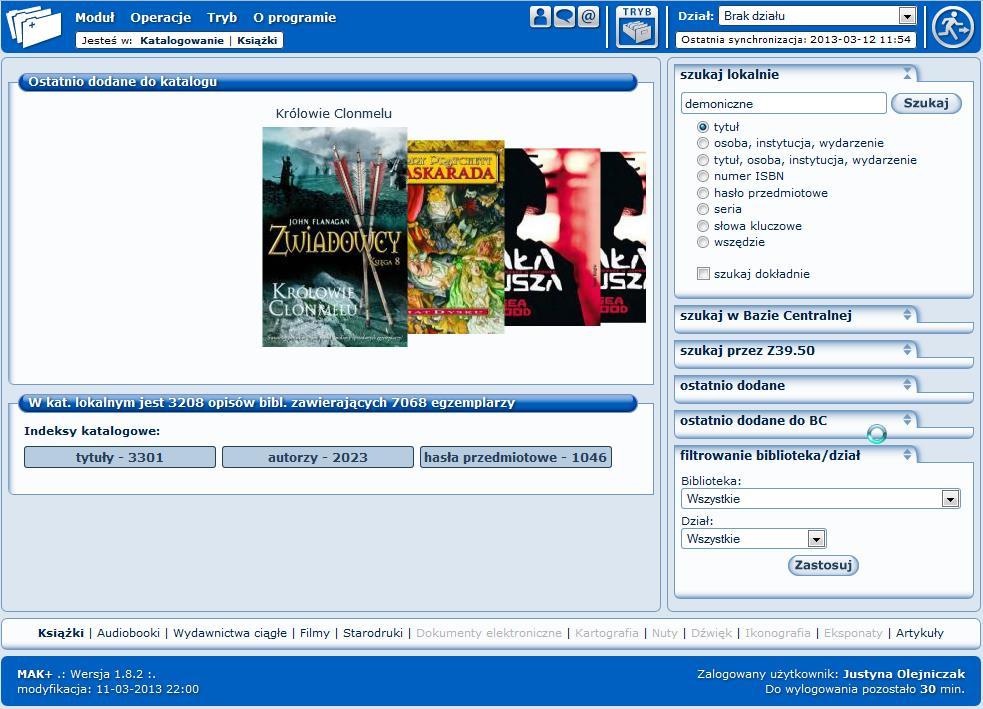983x709 pixels.
Task: Click the MAK+ Wersja 1.8.2 text
Action: point(87,674)
